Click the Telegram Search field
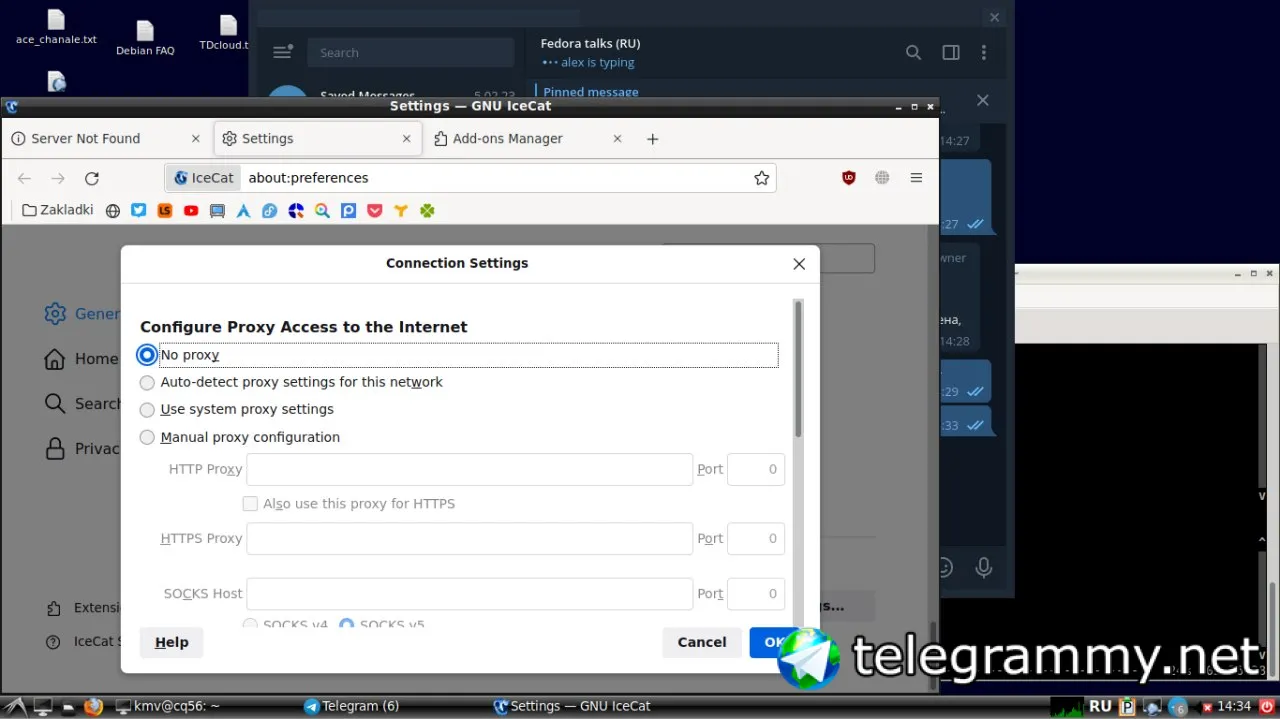This screenshot has width=1280, height=719. click(411, 53)
